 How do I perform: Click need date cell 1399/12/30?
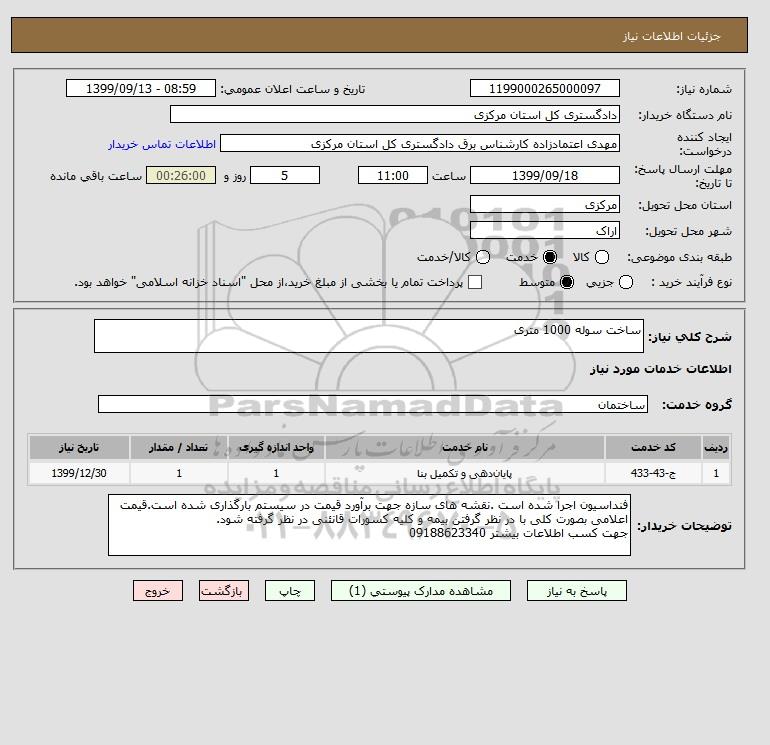pos(79,473)
